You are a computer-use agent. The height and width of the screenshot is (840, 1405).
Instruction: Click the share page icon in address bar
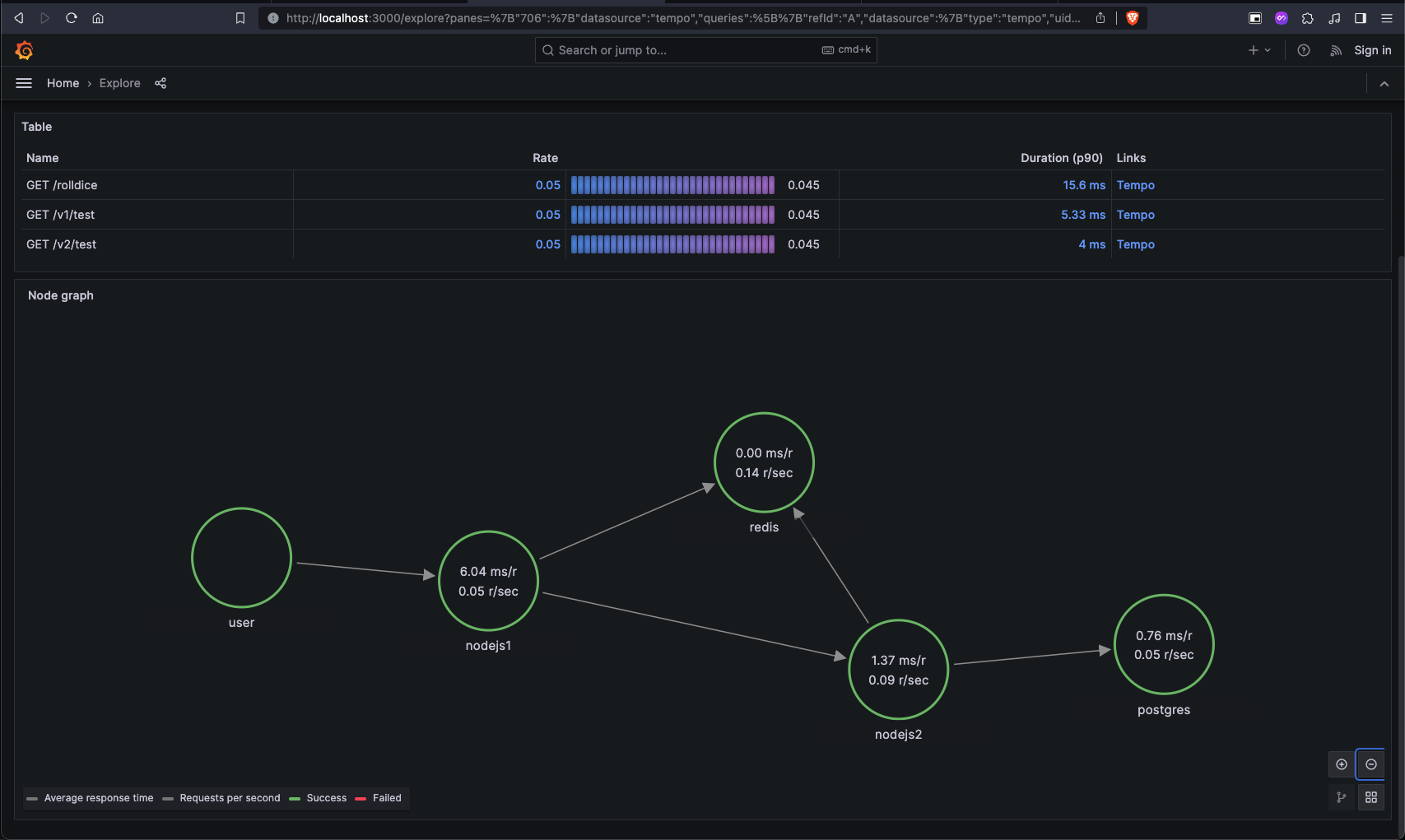click(1100, 17)
